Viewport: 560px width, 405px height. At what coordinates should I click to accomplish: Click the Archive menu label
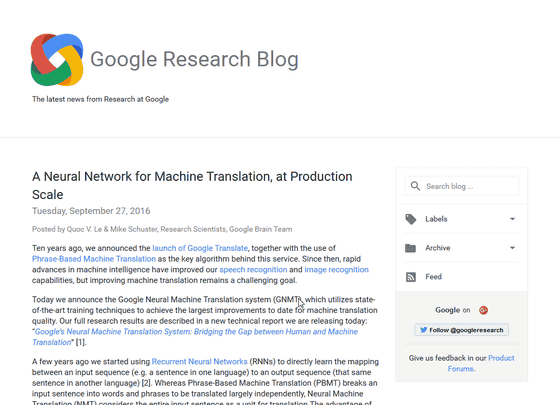pos(438,248)
